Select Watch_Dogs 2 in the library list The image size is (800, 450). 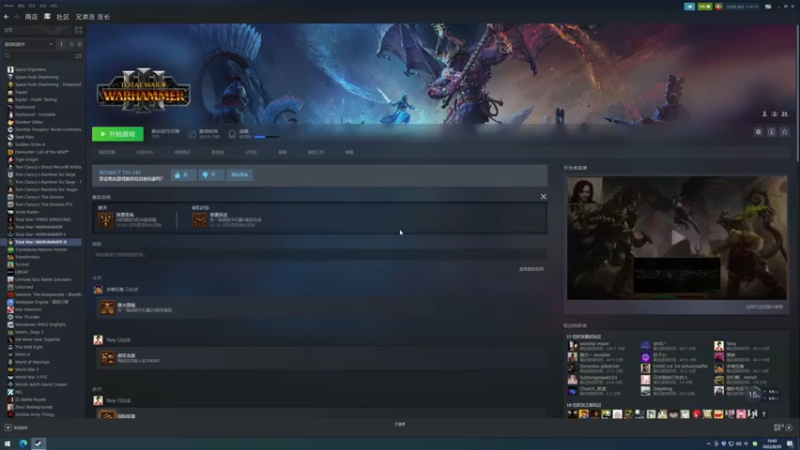click(x=29, y=332)
